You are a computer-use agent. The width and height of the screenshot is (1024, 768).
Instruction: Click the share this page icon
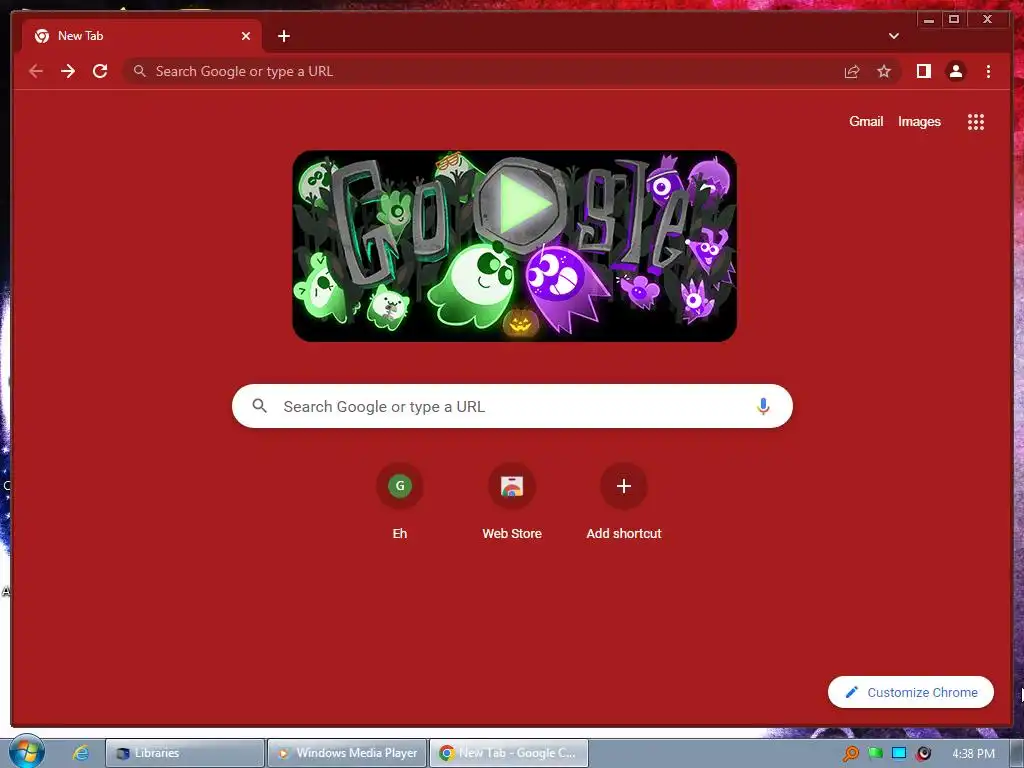point(852,72)
